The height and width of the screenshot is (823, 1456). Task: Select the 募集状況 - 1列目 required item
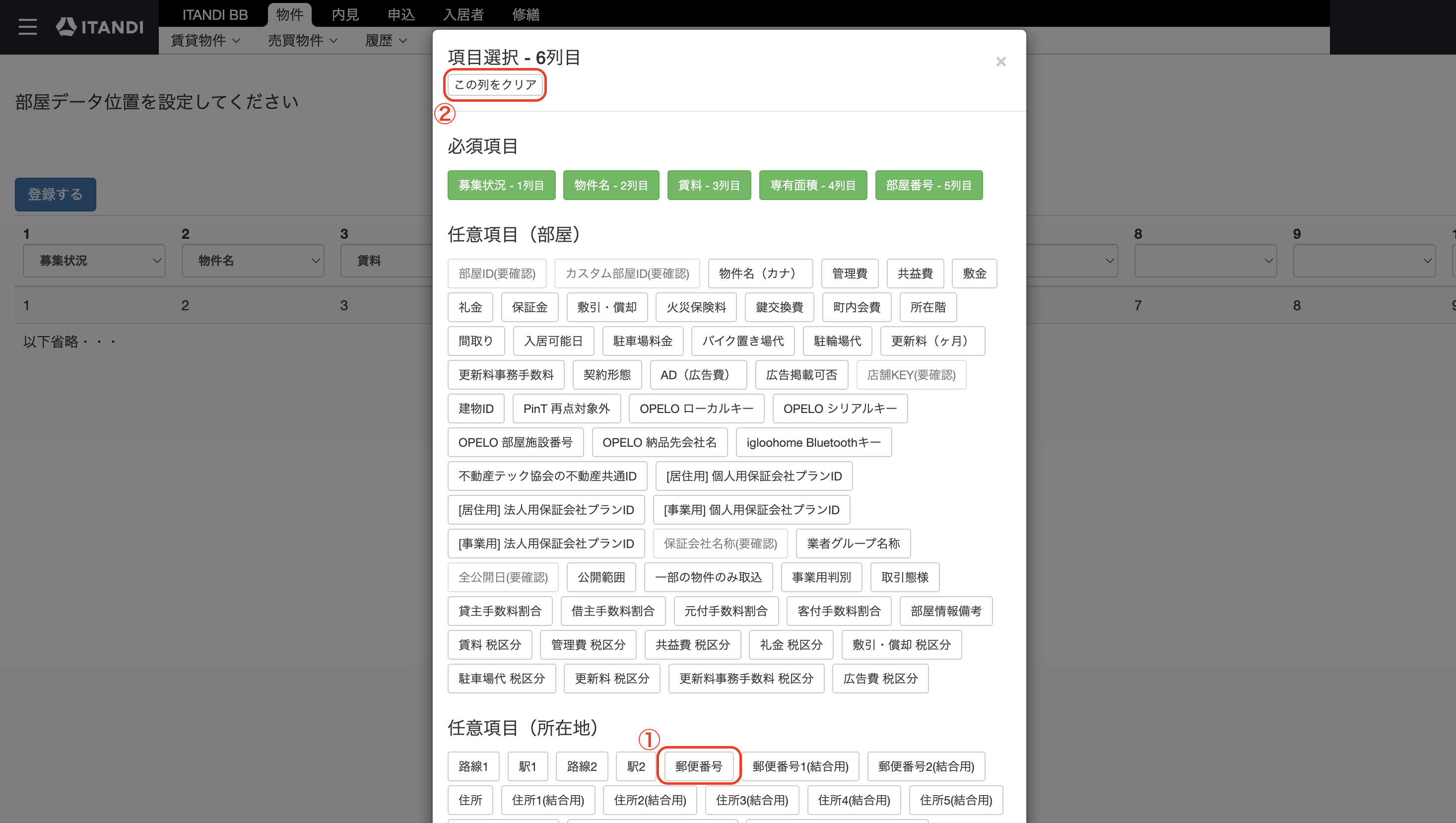pyautogui.click(x=501, y=185)
